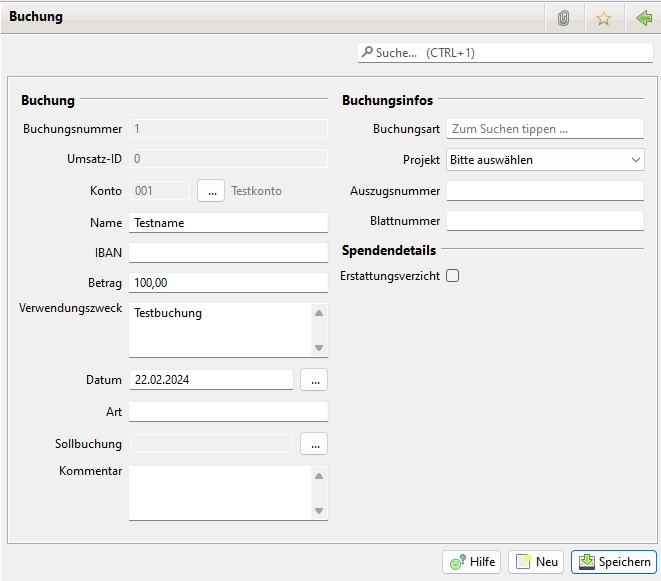This screenshot has height=581, width=661.
Task: Click the Blattnummer input field
Action: click(x=545, y=221)
